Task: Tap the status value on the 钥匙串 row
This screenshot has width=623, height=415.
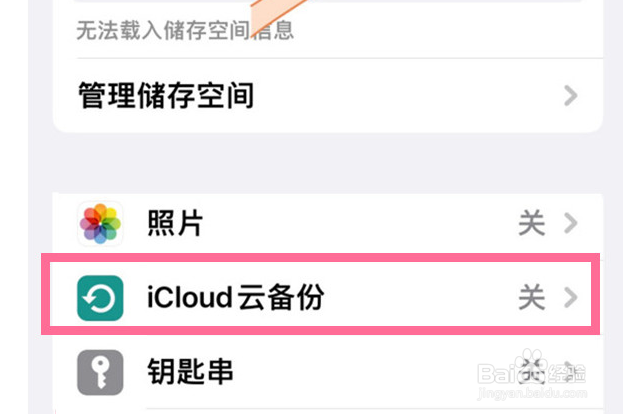Action: [x=531, y=372]
